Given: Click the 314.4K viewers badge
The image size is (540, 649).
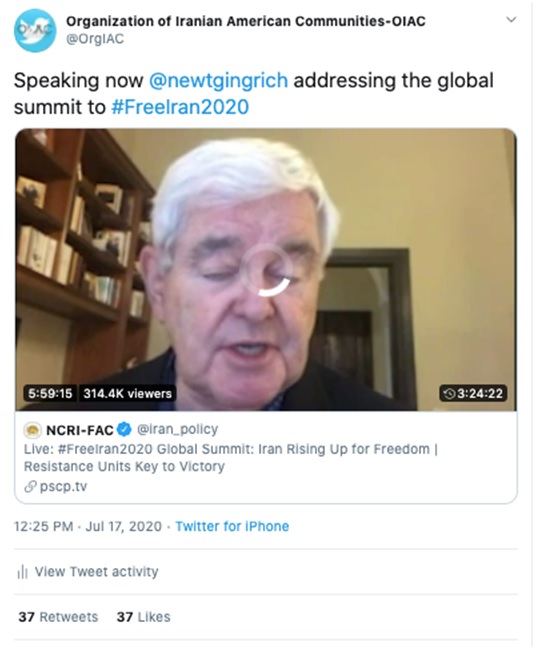Looking at the screenshot, I should point(127,393).
